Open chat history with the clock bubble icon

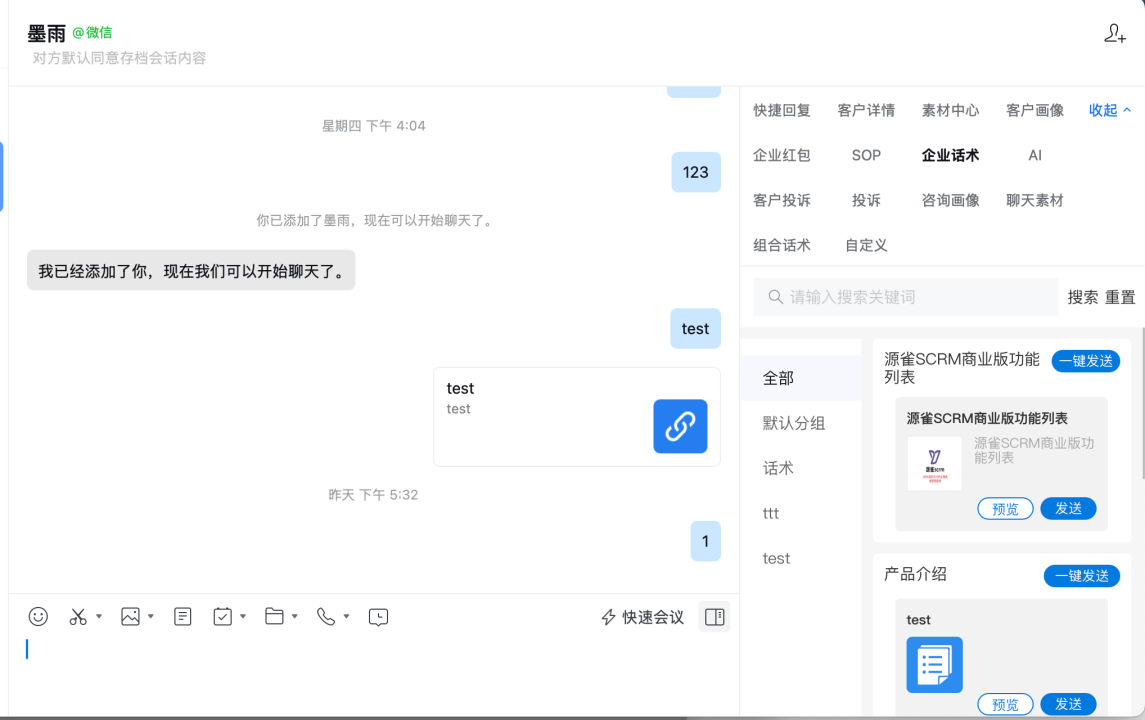click(x=377, y=616)
